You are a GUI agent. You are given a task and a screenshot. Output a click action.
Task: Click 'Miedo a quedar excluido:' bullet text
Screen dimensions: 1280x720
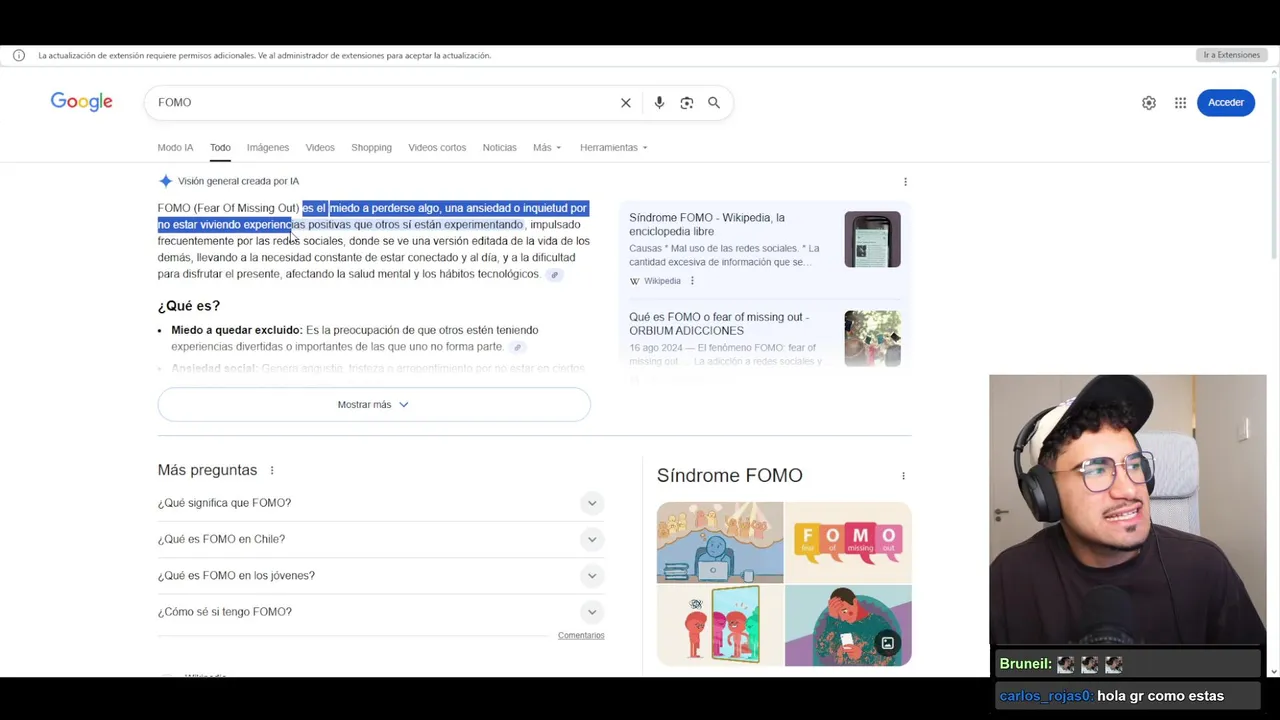236,330
